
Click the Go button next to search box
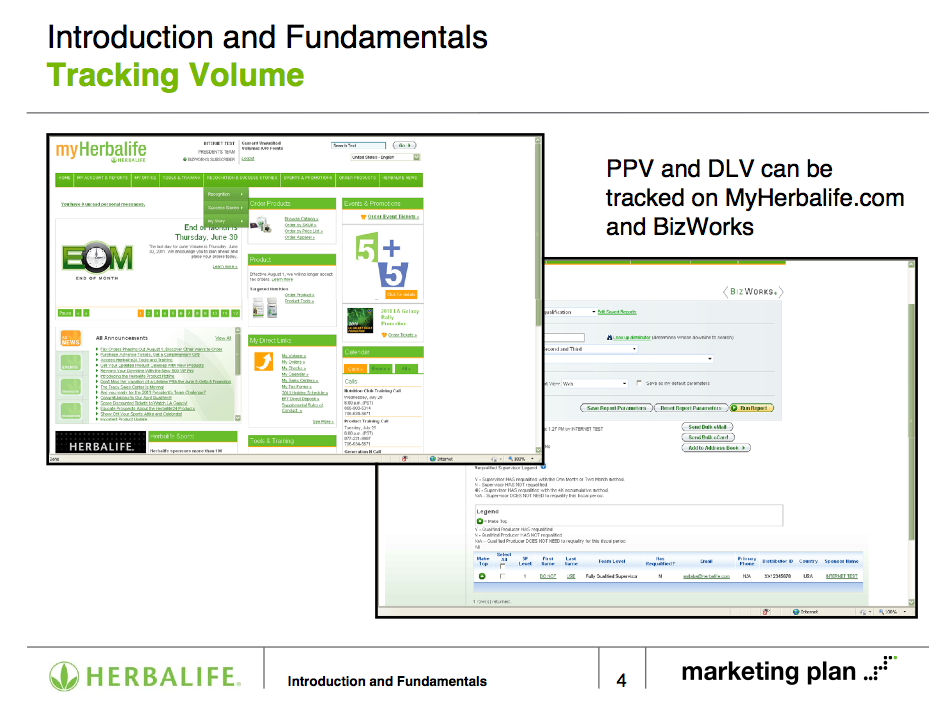(405, 145)
